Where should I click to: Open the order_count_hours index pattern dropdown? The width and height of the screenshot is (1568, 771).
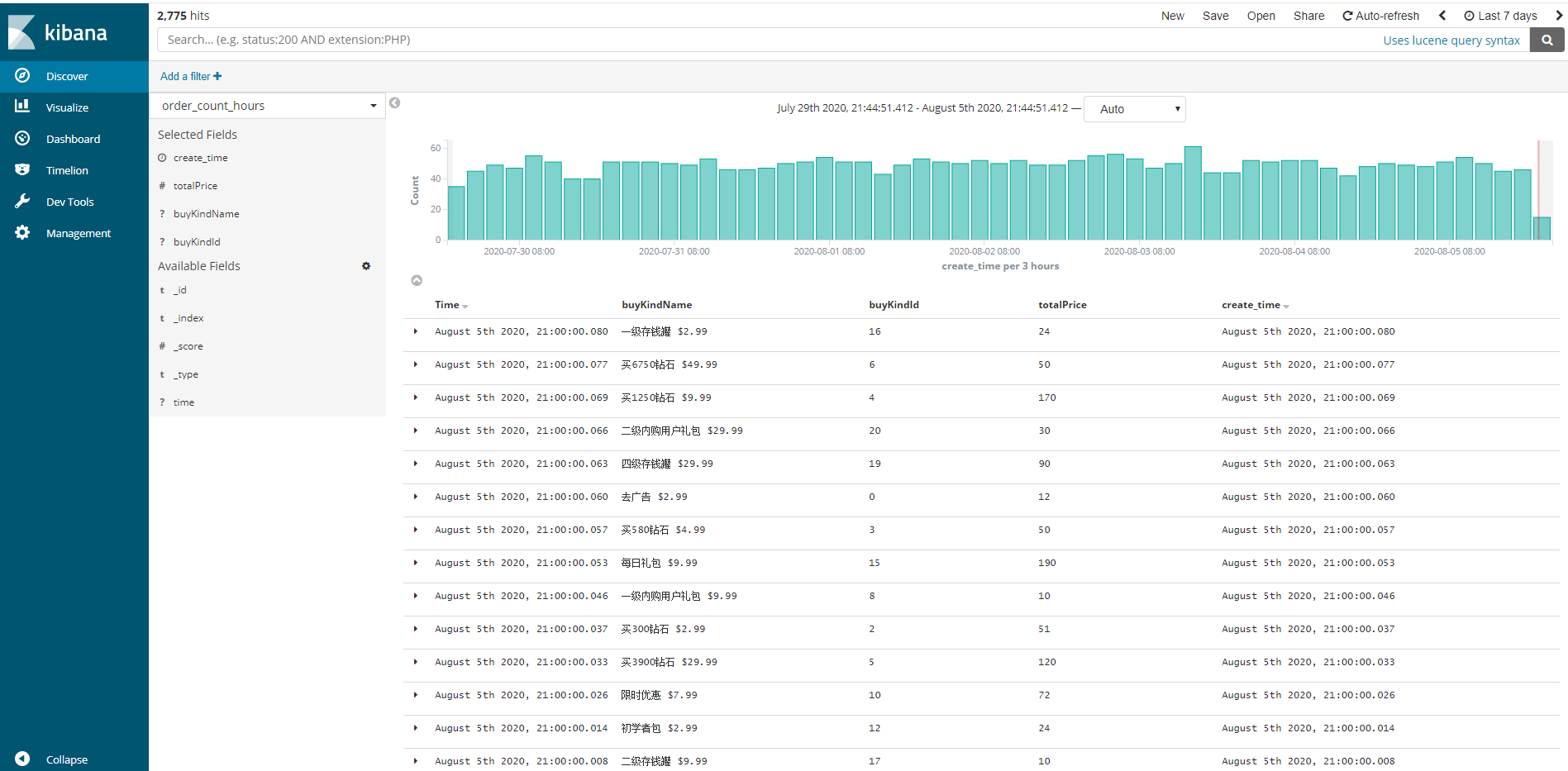267,106
